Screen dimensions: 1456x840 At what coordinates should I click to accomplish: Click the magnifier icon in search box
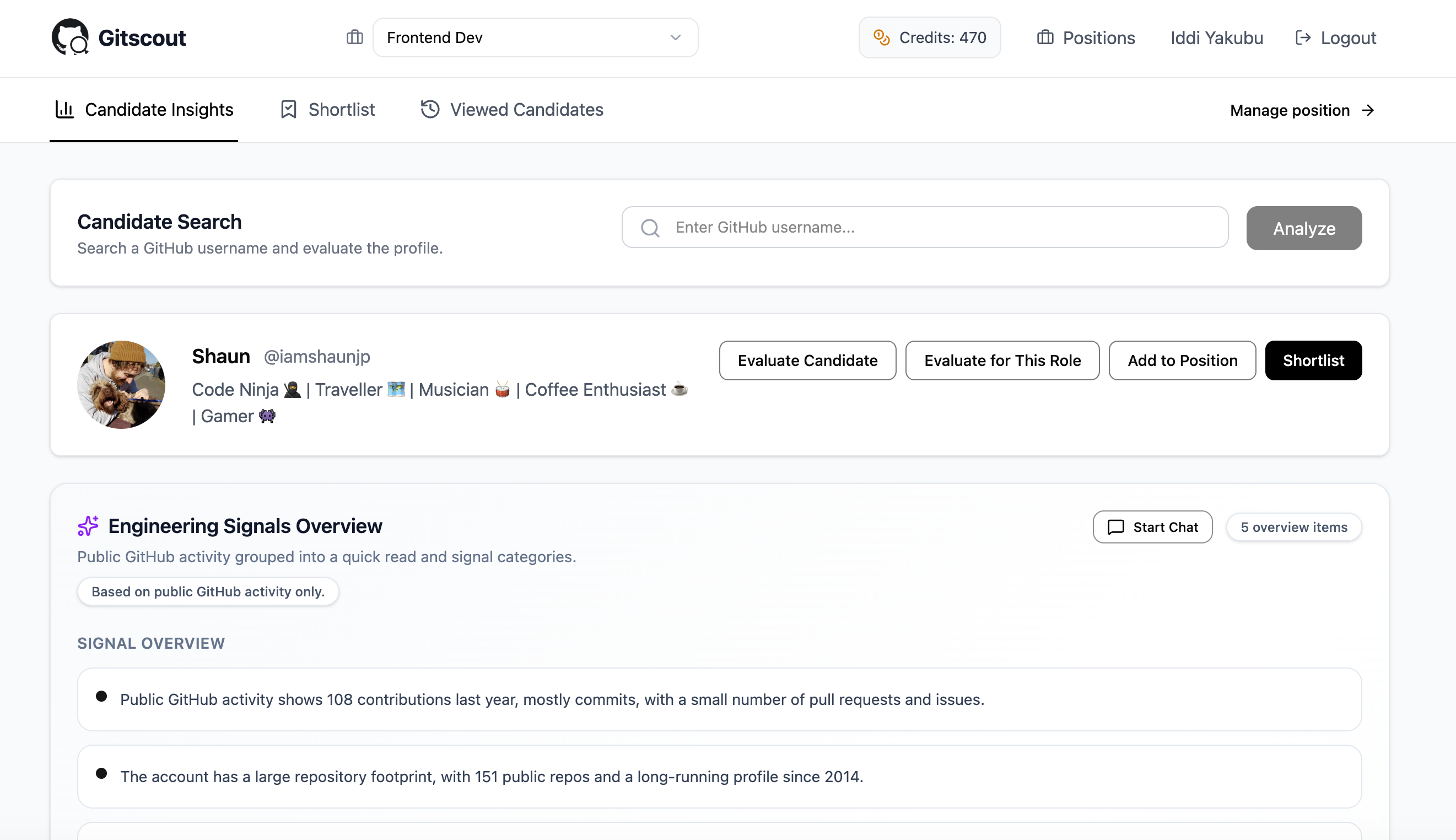[650, 227]
